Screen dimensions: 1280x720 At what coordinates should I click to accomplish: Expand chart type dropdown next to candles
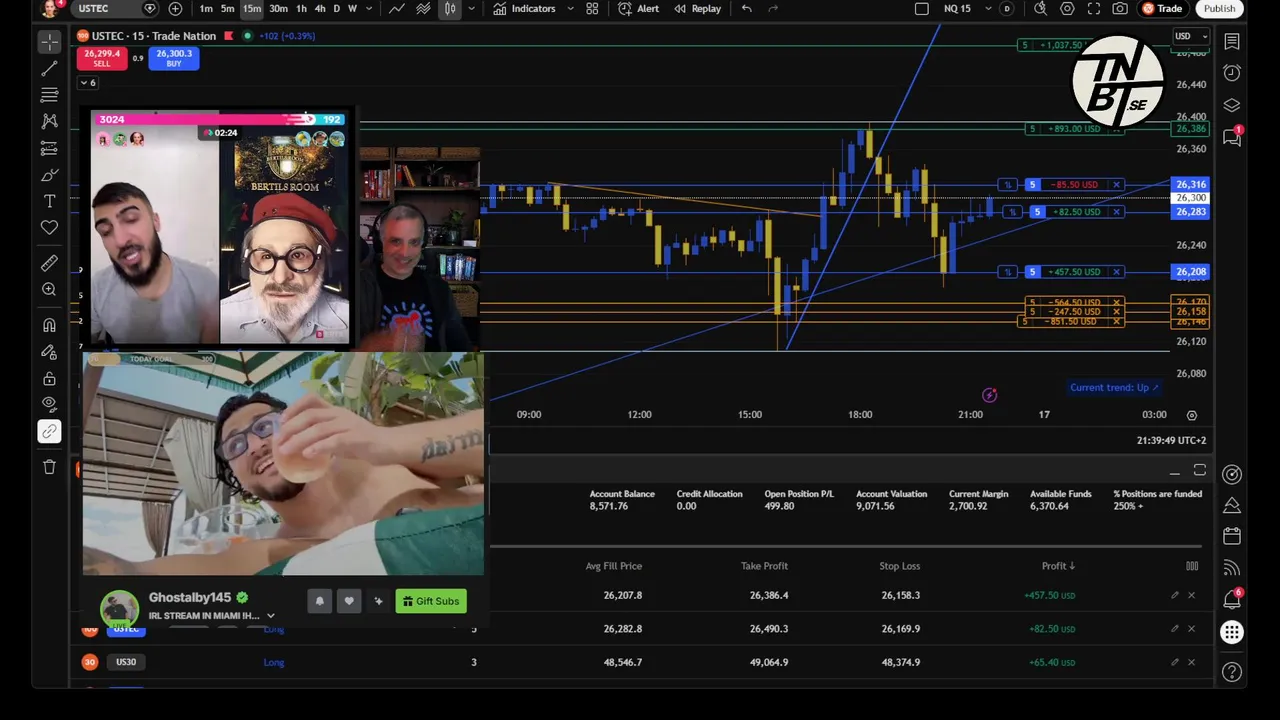(471, 9)
